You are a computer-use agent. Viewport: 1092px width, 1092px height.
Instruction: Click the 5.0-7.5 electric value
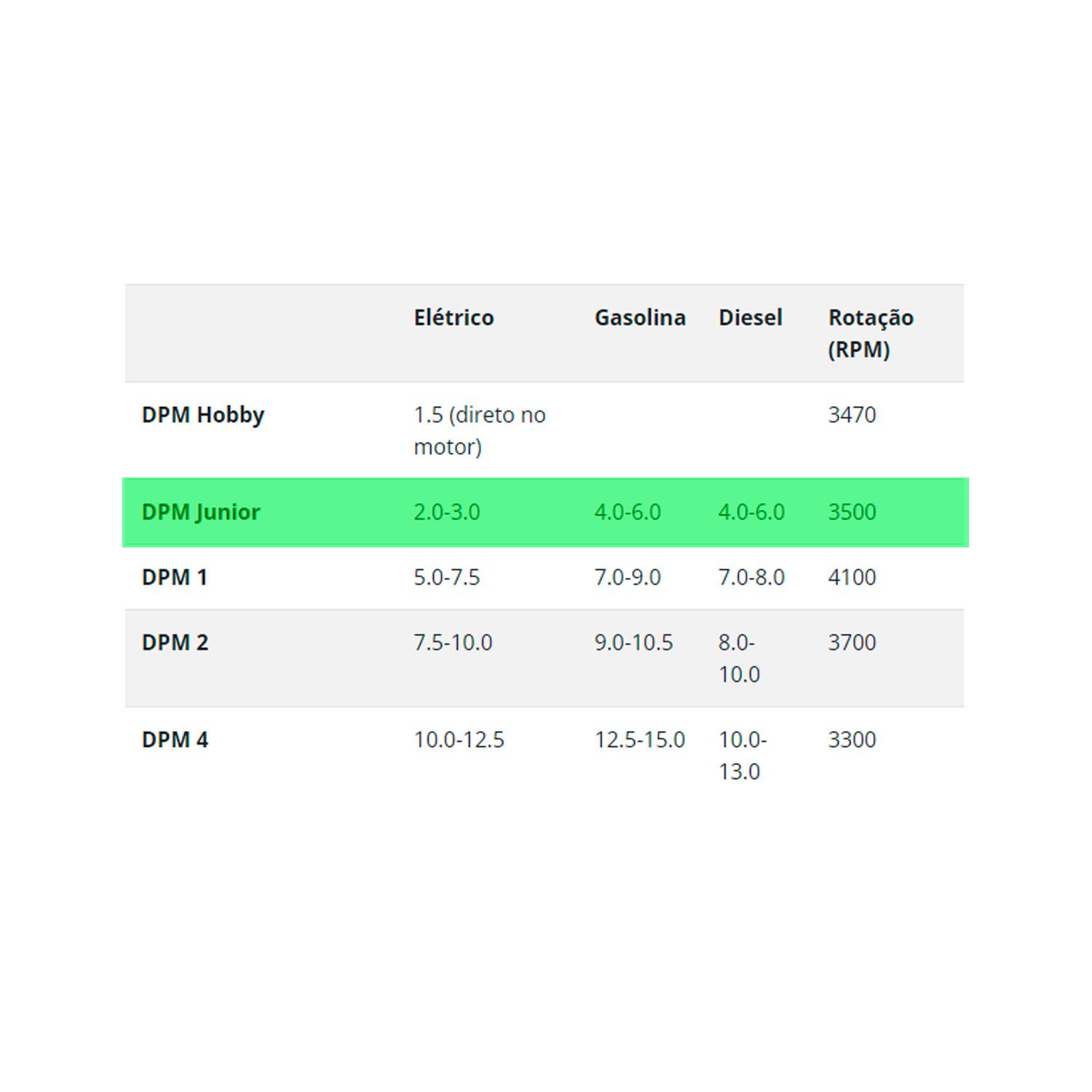446,577
